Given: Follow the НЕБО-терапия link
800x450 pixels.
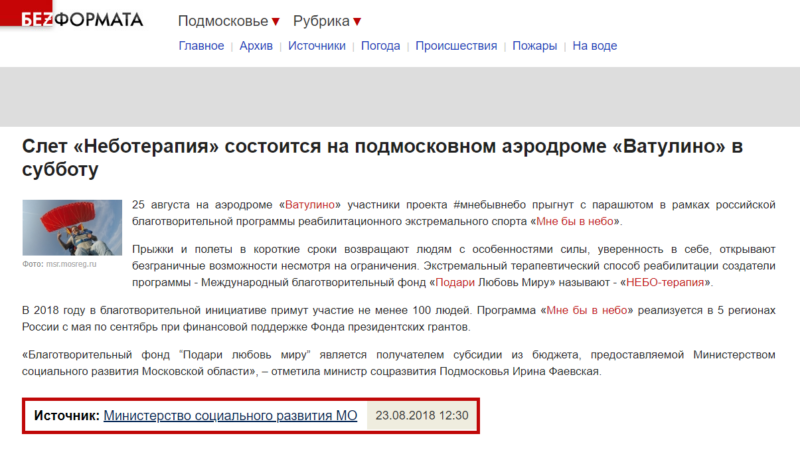Looking at the screenshot, I should click(x=665, y=282).
